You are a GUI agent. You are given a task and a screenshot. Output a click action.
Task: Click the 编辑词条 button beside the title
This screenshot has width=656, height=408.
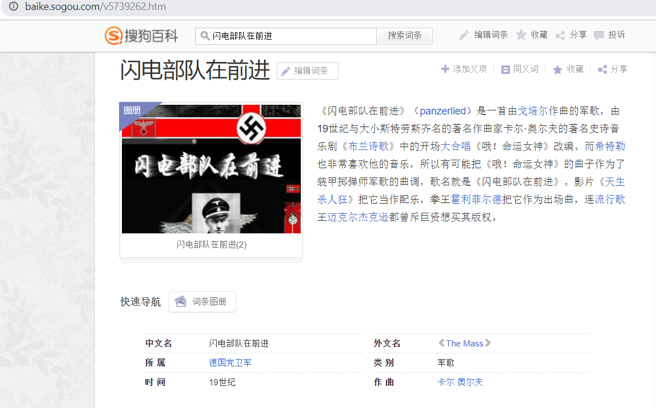pos(308,71)
